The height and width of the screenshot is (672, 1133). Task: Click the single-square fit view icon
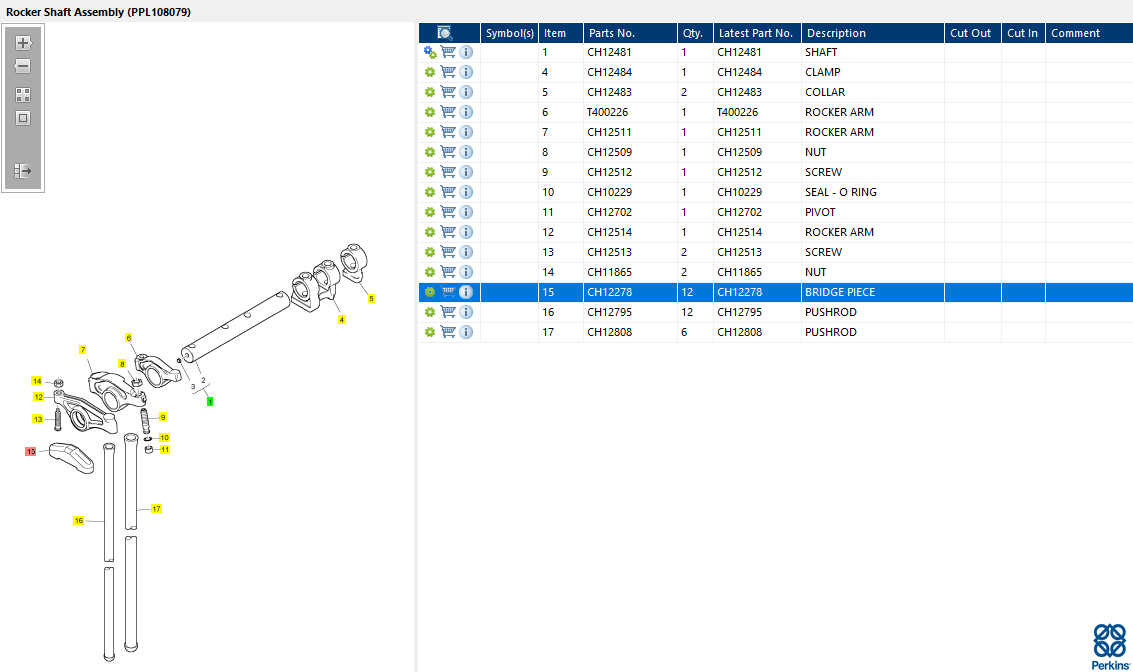pos(23,118)
